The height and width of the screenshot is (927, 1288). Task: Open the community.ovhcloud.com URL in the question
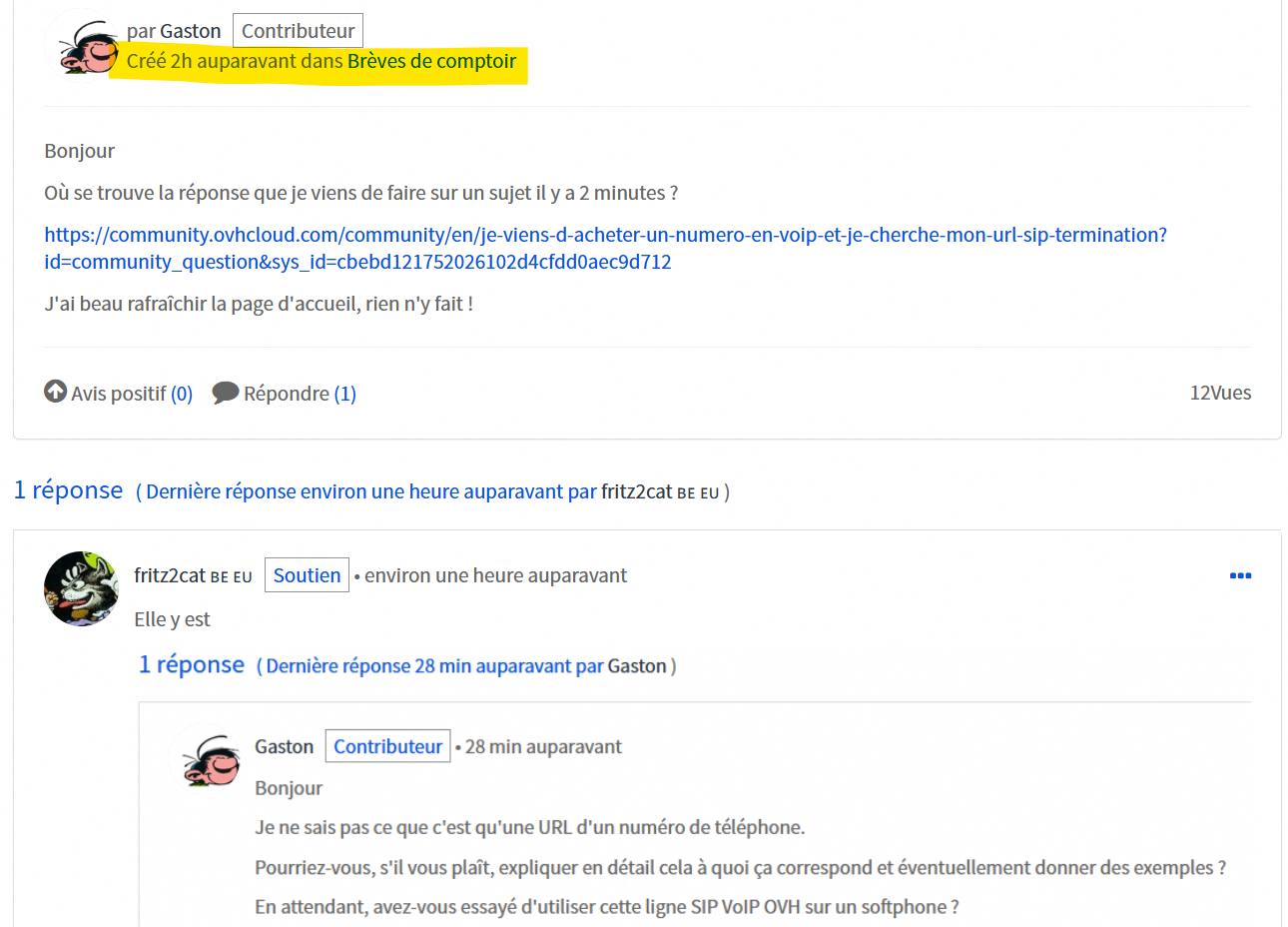coord(604,248)
